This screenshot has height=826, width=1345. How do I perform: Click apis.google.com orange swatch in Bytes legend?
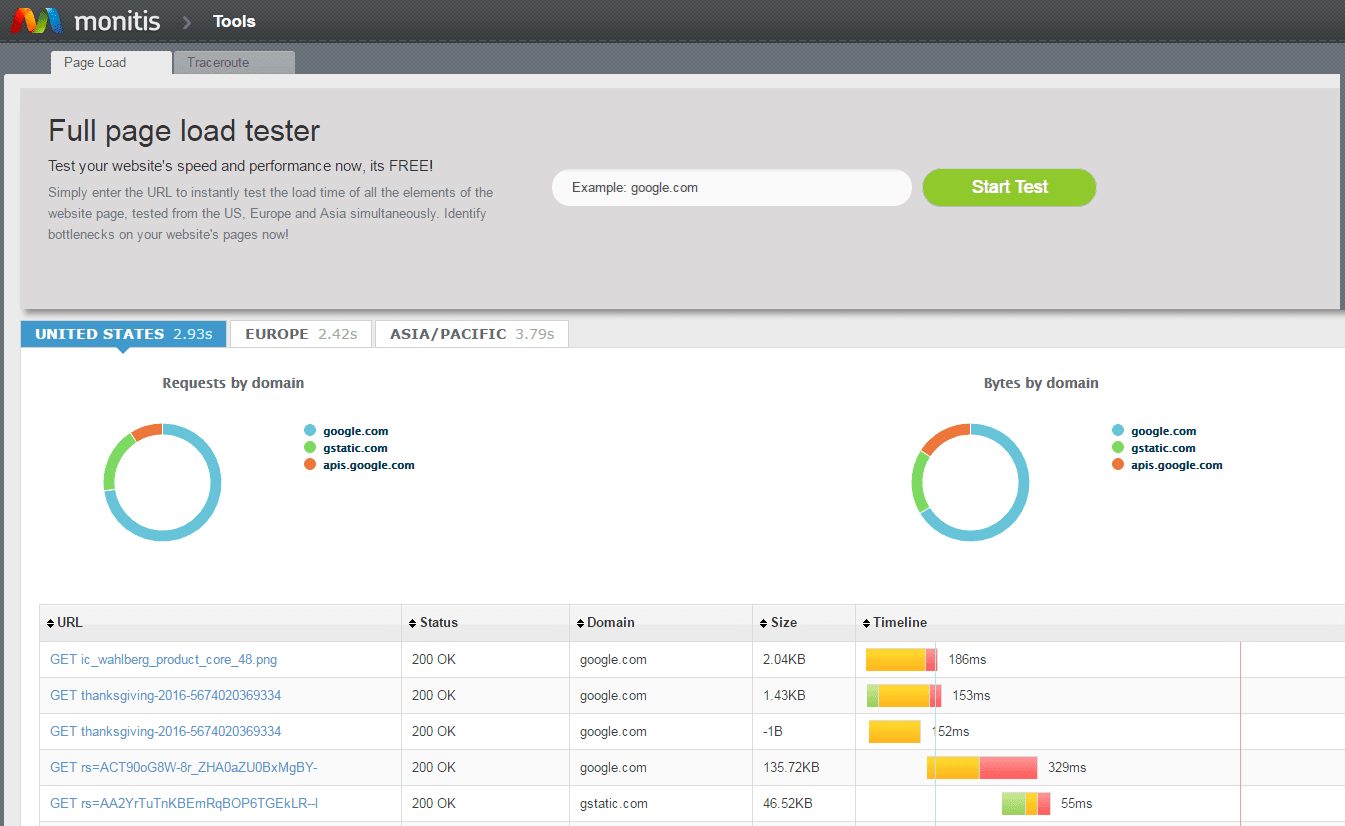1118,465
